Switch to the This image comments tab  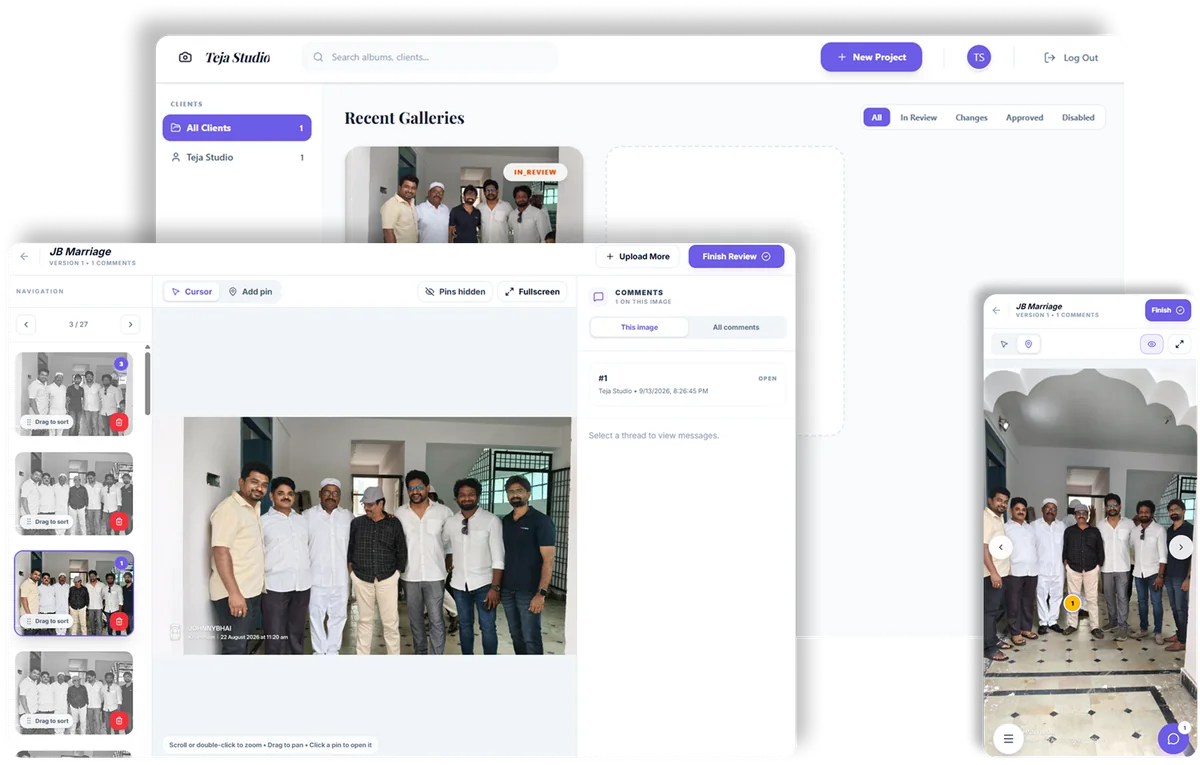pos(639,327)
